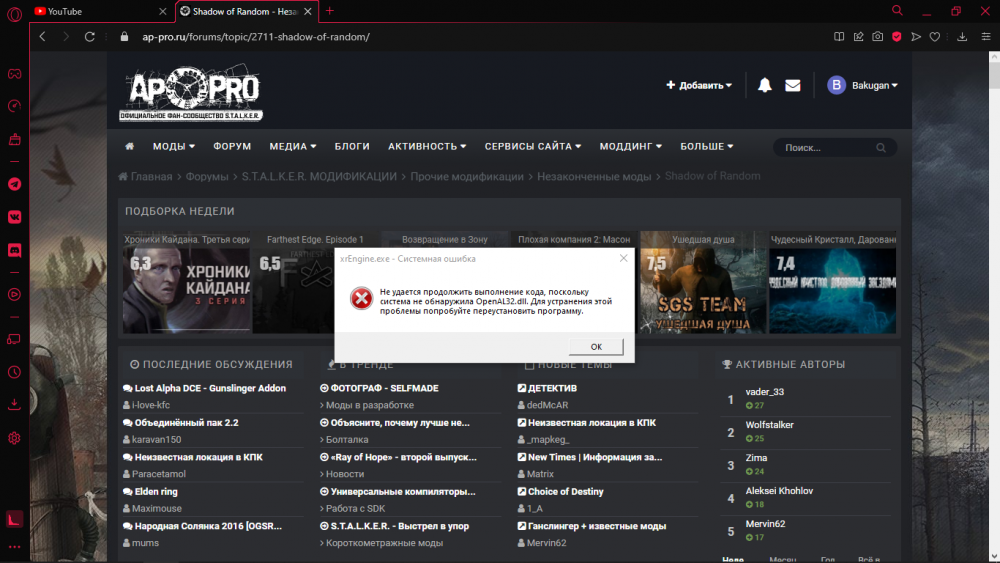Open the Добавить dropdown

point(699,85)
